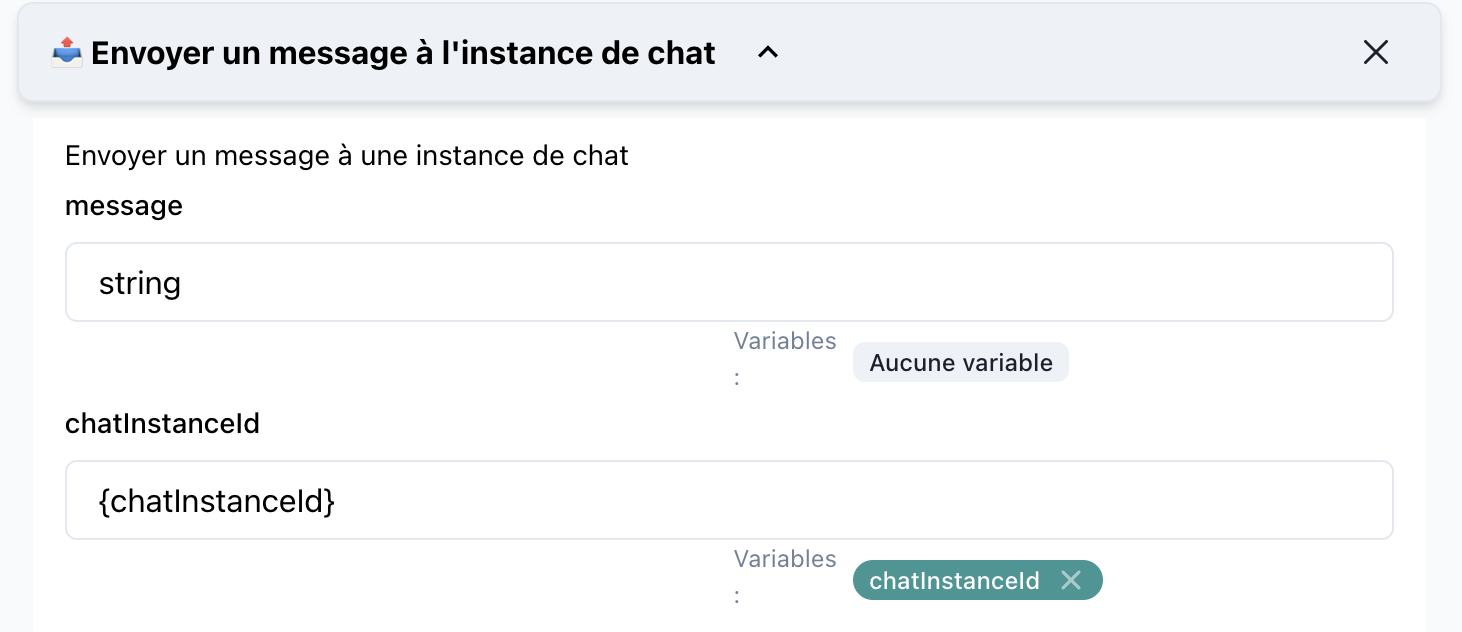Click the inbox tray icon in header
1462x632 pixels.
pos(66,52)
